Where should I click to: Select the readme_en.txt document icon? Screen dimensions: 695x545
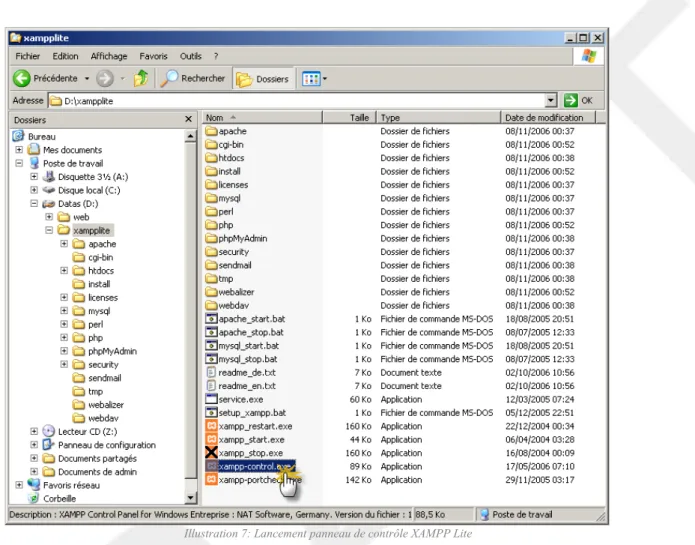[x=211, y=386]
